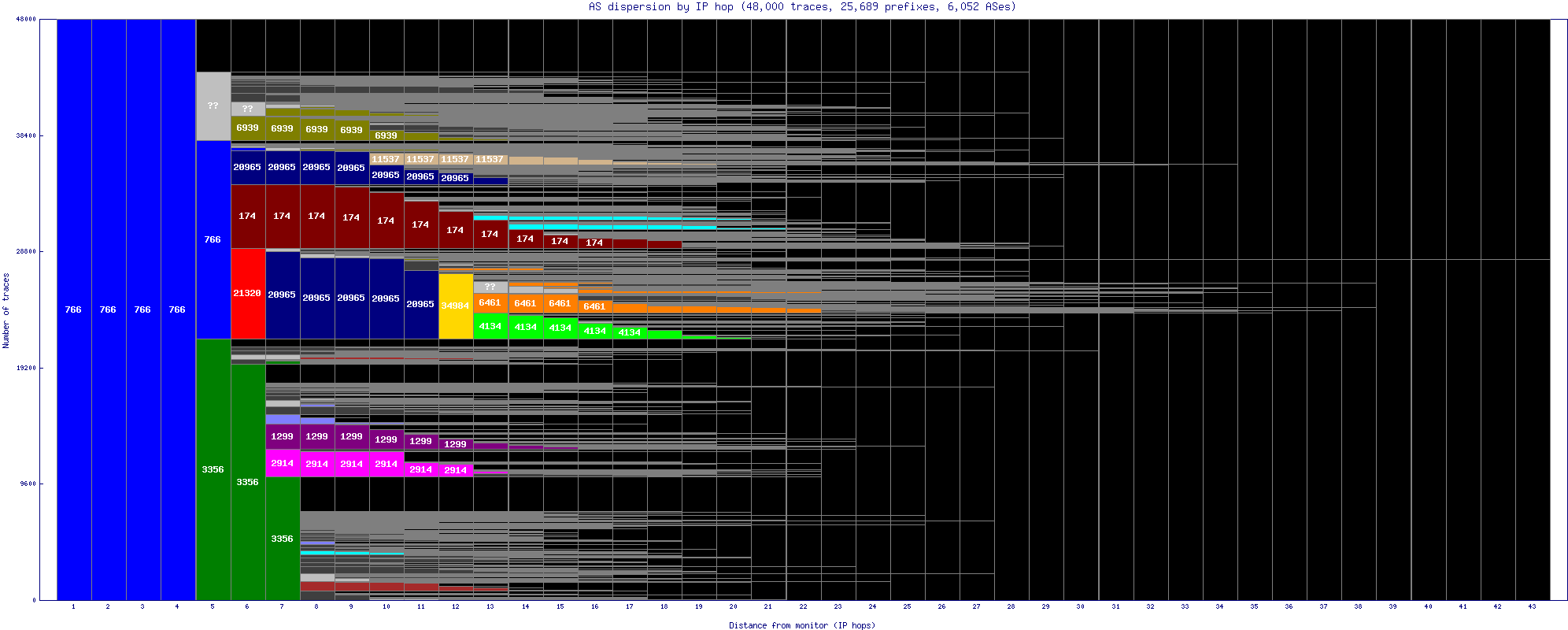Click the x-axis tick label 43
The height and width of the screenshot is (630, 1568).
pos(1532,606)
